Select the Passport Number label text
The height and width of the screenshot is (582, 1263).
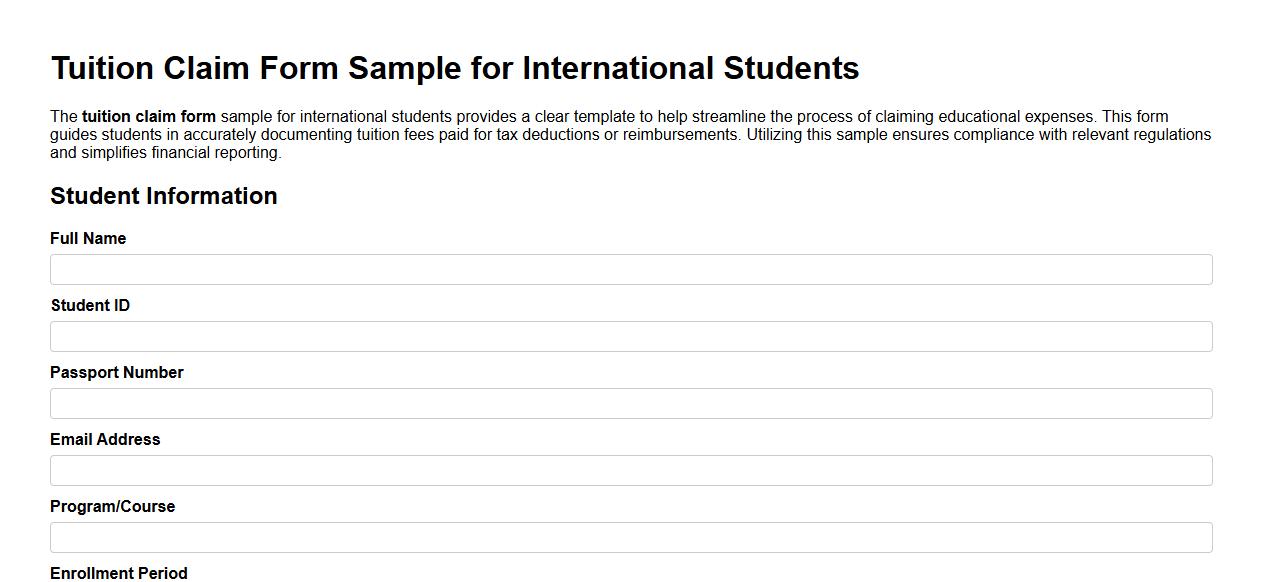pyautogui.click(x=117, y=372)
